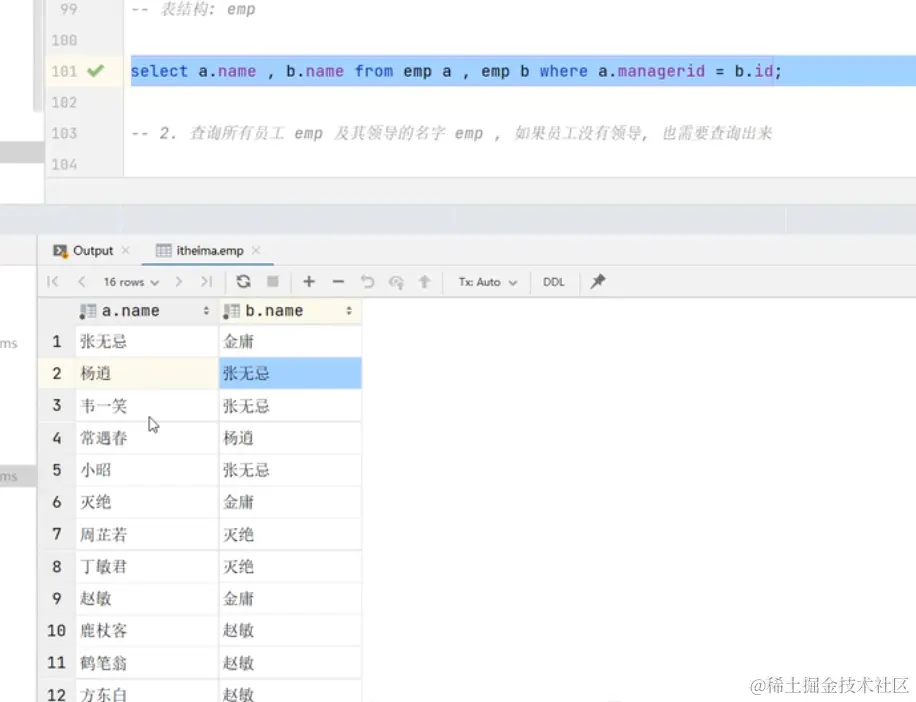Select cell 赵敏 in row 11
Viewport: 916px width, 702px height.
point(290,663)
